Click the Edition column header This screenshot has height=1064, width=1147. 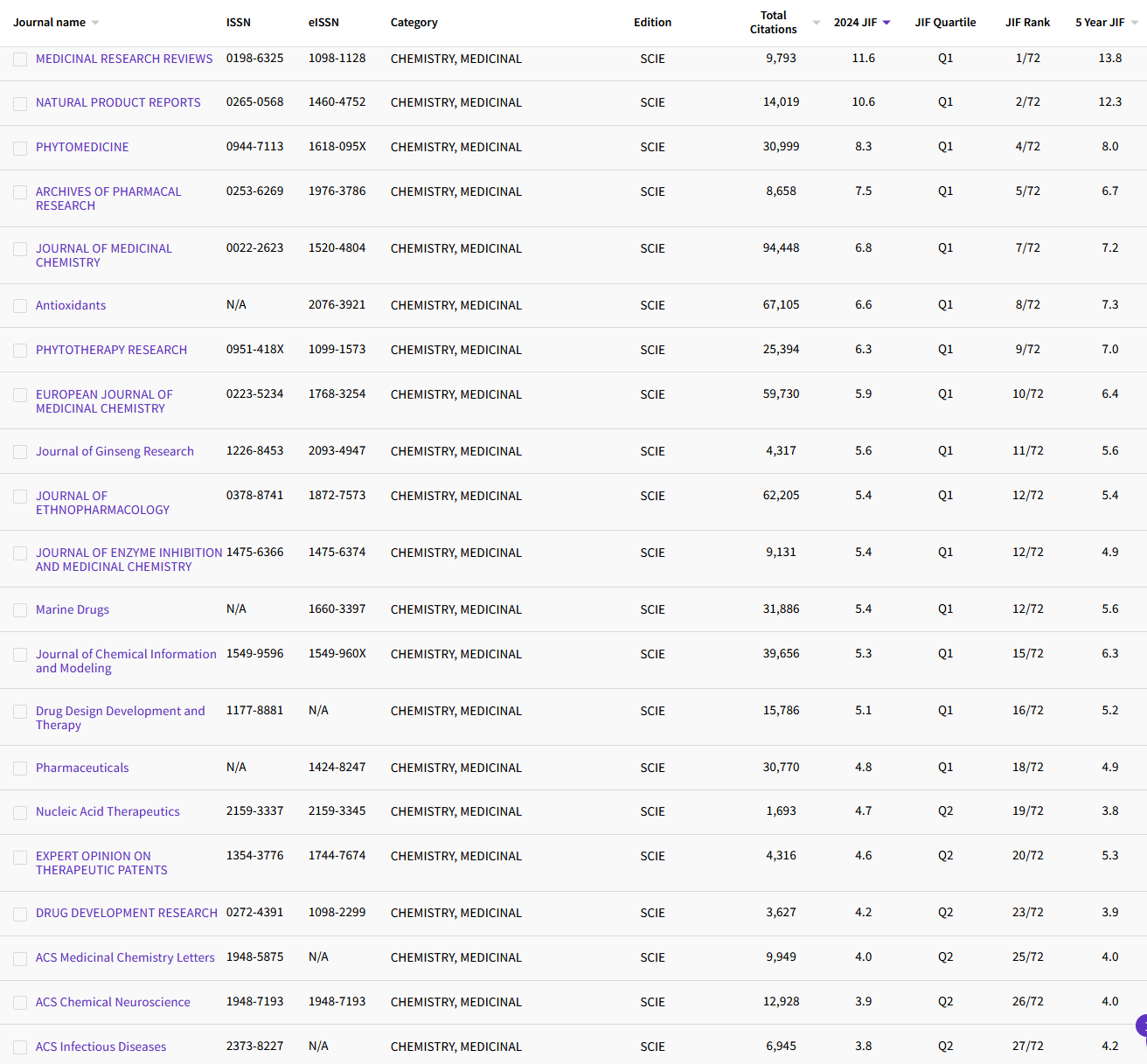point(652,23)
